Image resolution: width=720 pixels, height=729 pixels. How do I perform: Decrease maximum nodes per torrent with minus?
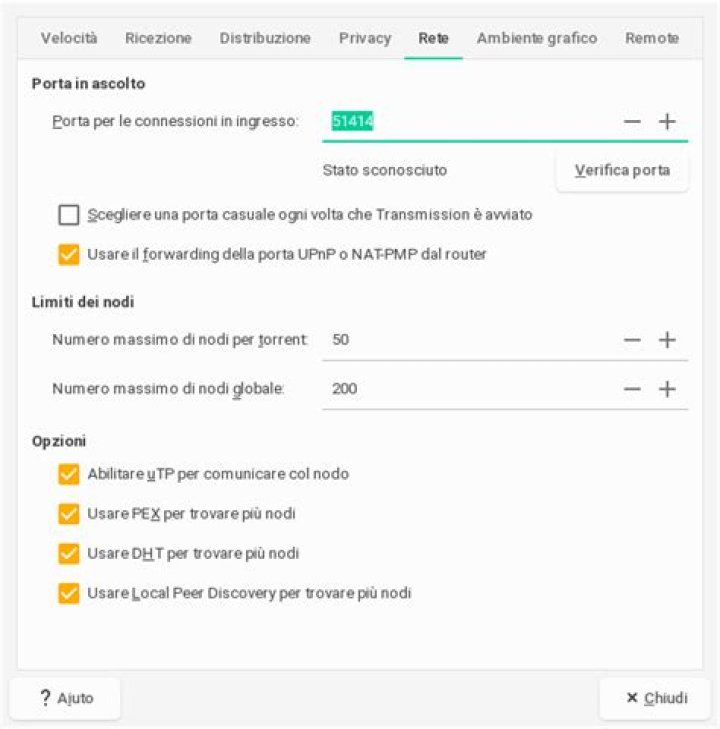[x=632, y=340]
